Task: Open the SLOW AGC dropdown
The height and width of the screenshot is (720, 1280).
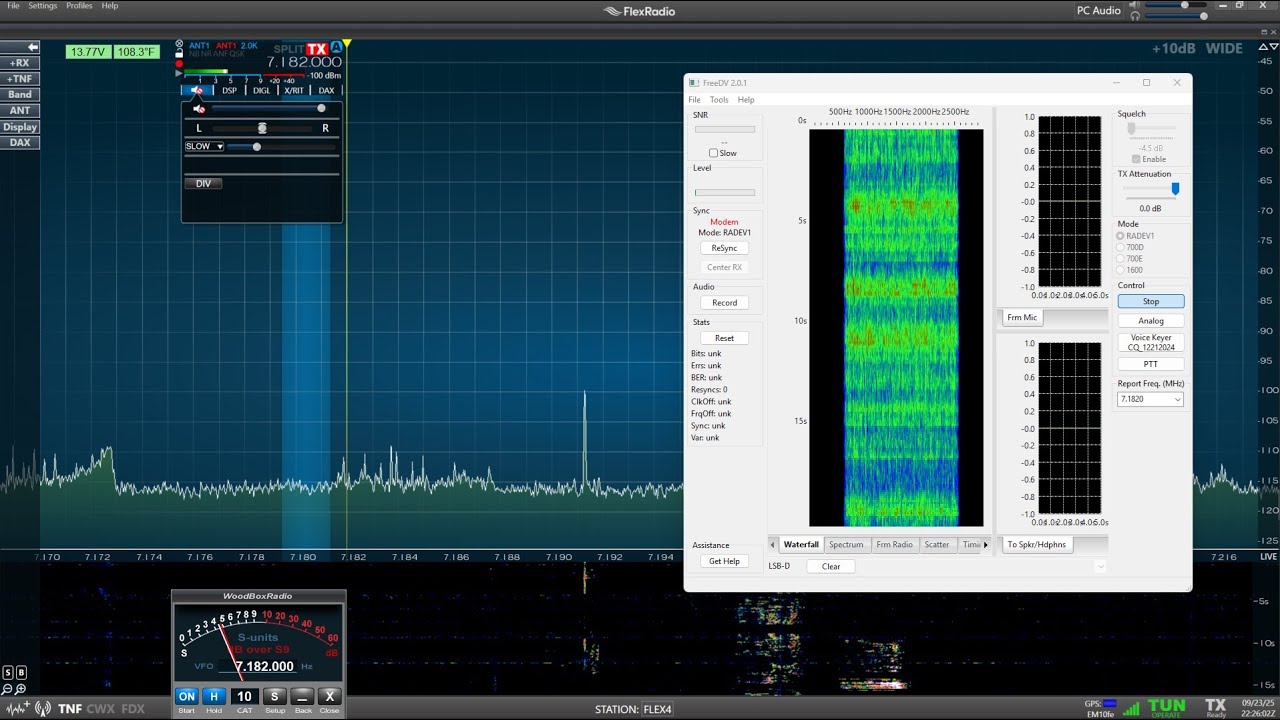Action: [205, 146]
